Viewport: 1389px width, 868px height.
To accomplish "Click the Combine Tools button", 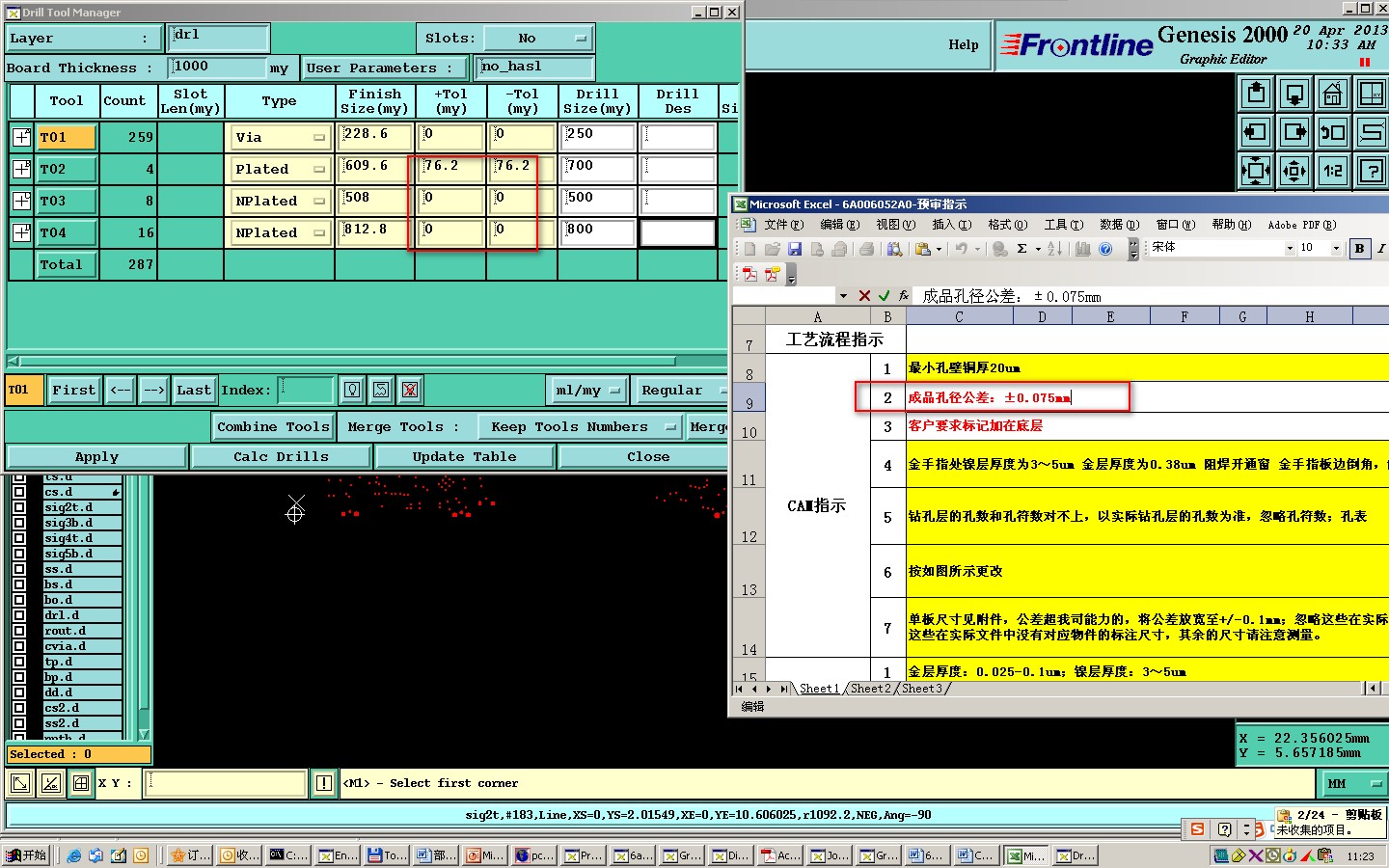I will click(273, 426).
